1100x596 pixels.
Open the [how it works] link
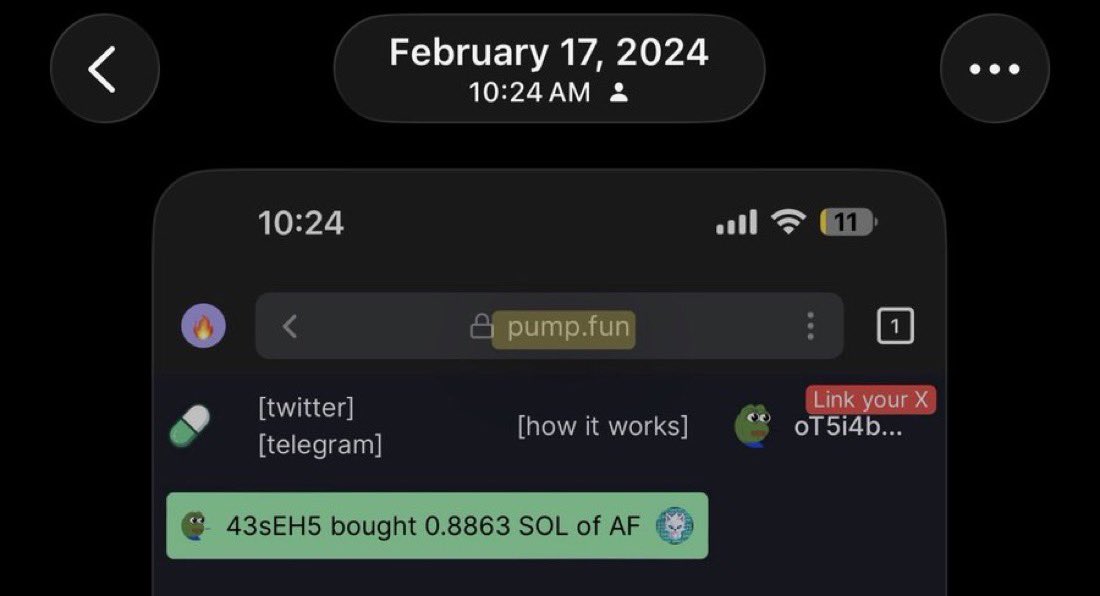tap(603, 426)
